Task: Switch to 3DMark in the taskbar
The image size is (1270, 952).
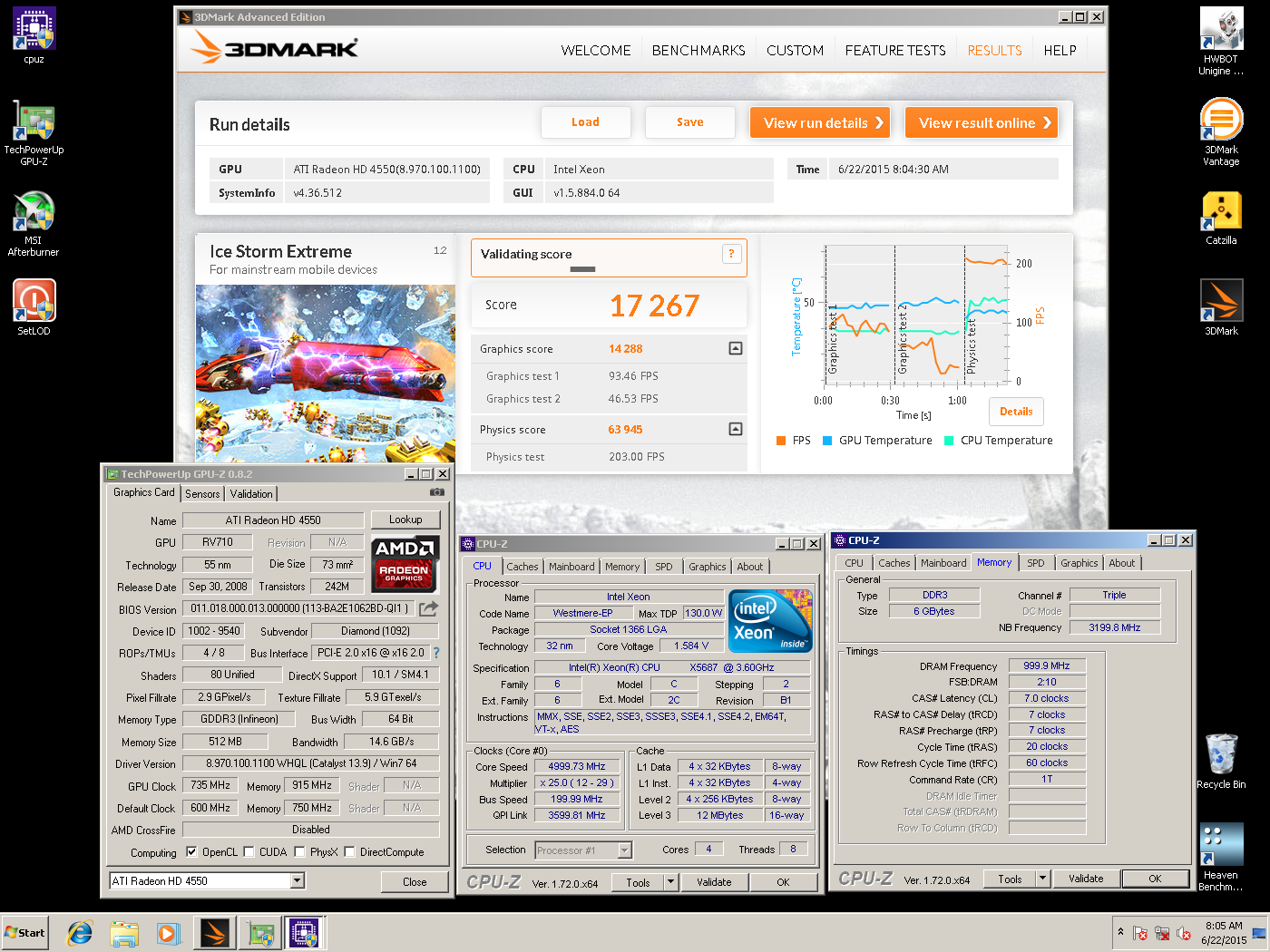Action: click(215, 932)
